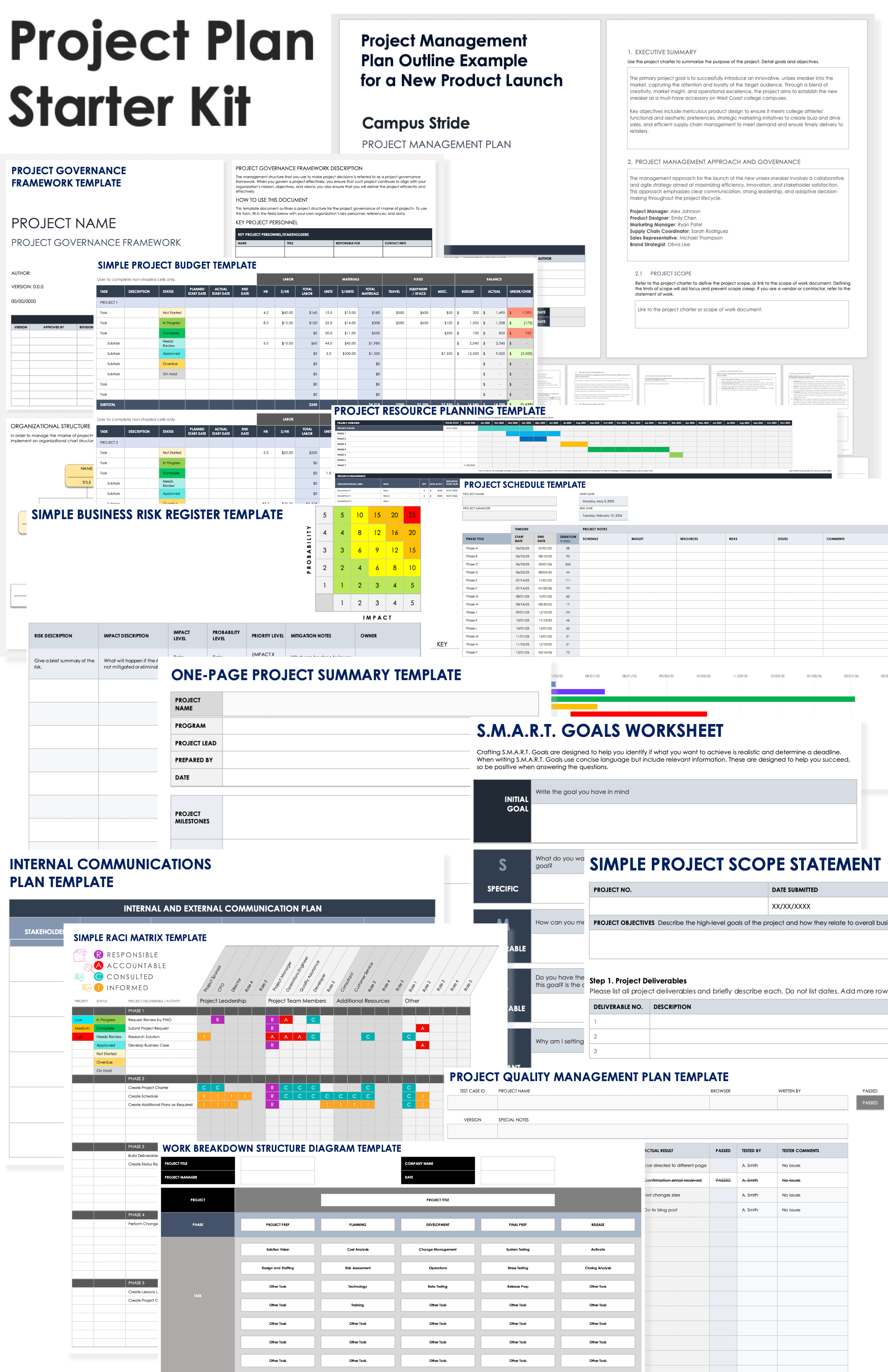The width and height of the screenshot is (888, 1372).
Task: Select the teal ID-card pictogram beside Consulted
Action: point(80,977)
